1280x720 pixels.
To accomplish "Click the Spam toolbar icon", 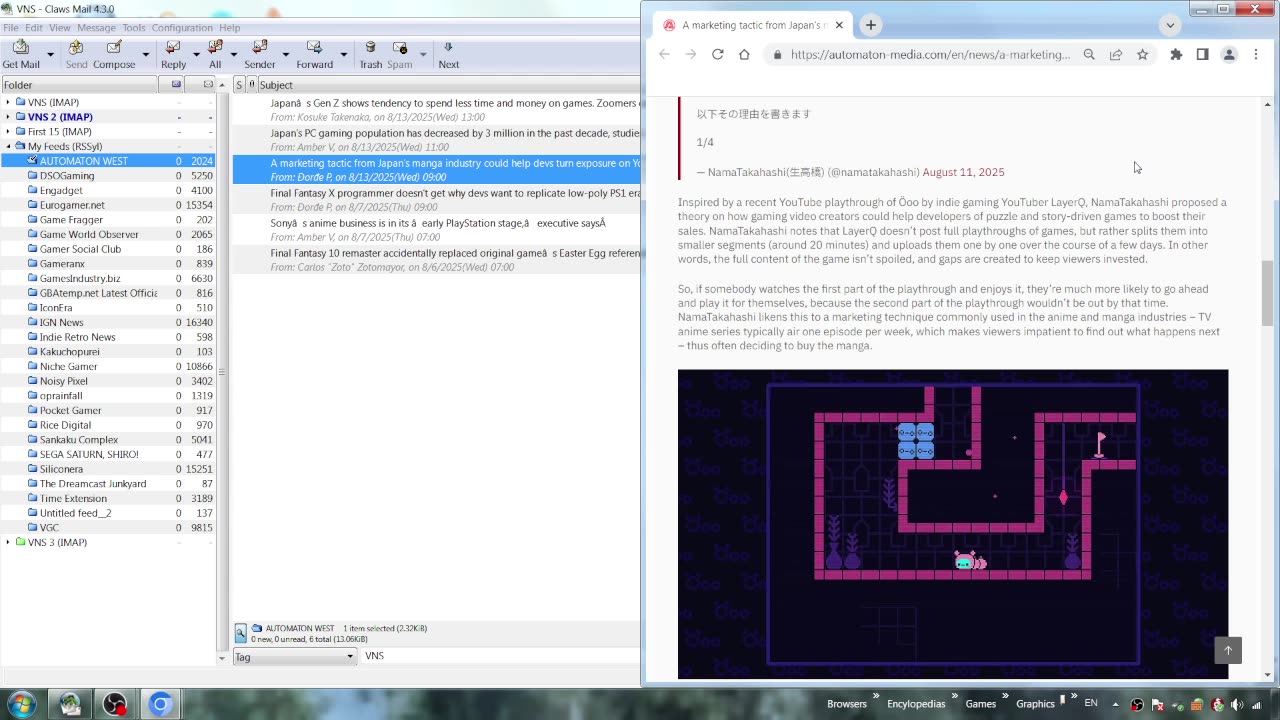I will (400, 54).
